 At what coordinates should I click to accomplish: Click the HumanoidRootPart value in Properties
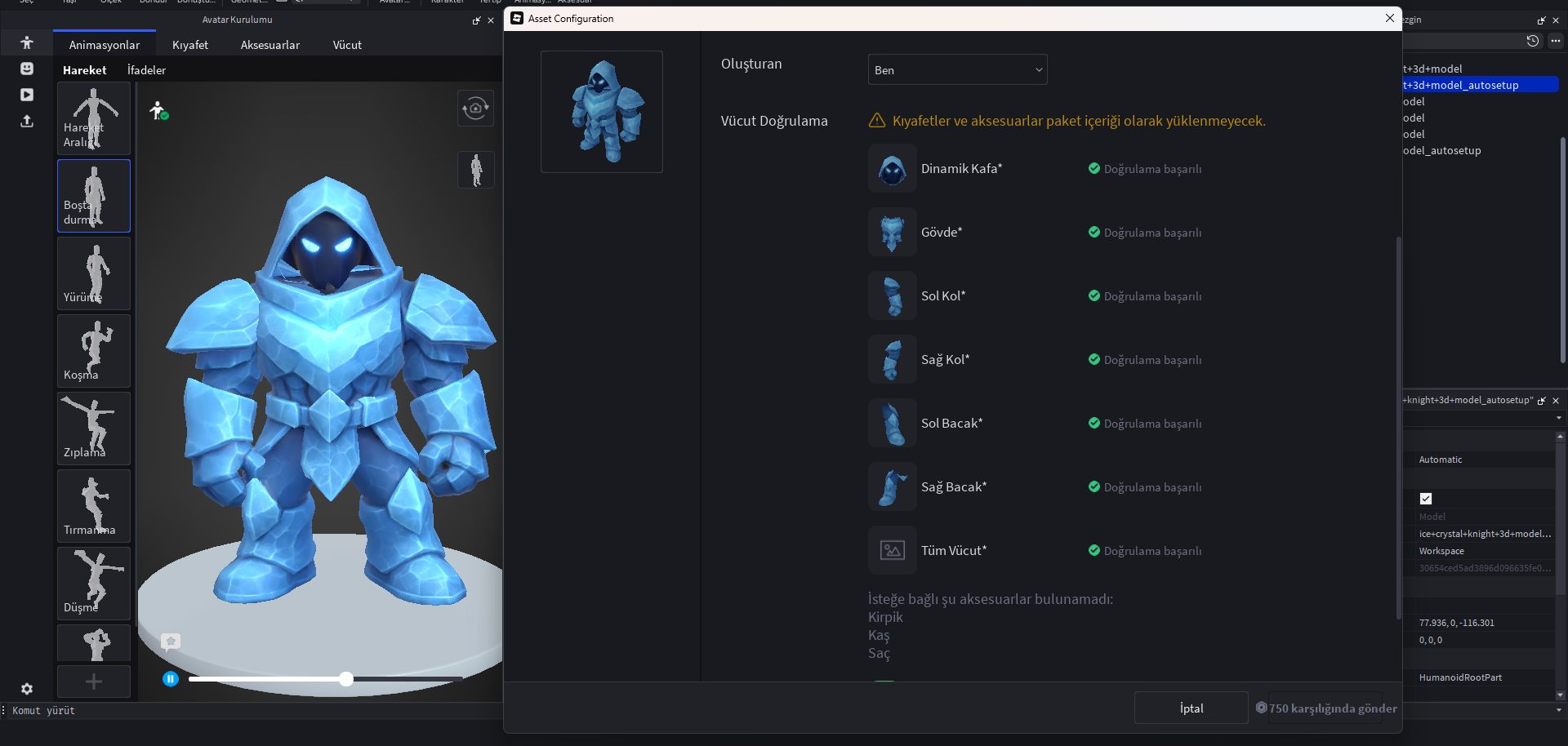click(x=1460, y=677)
